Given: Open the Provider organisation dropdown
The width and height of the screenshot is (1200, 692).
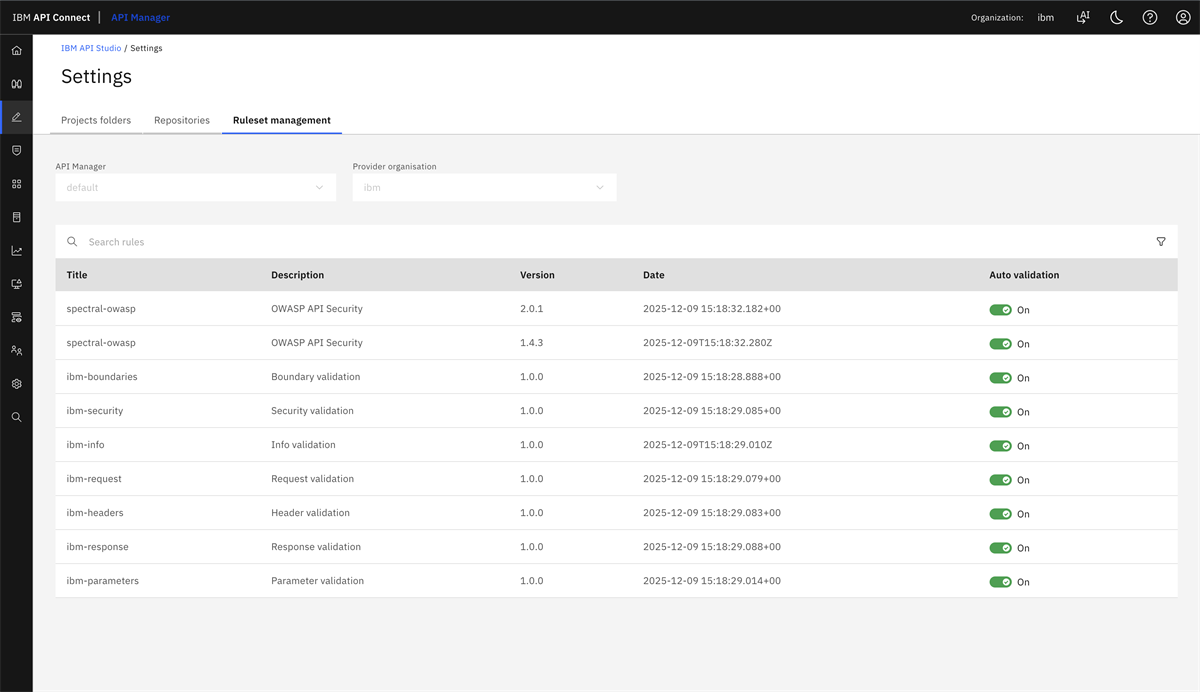Looking at the screenshot, I should (x=484, y=187).
